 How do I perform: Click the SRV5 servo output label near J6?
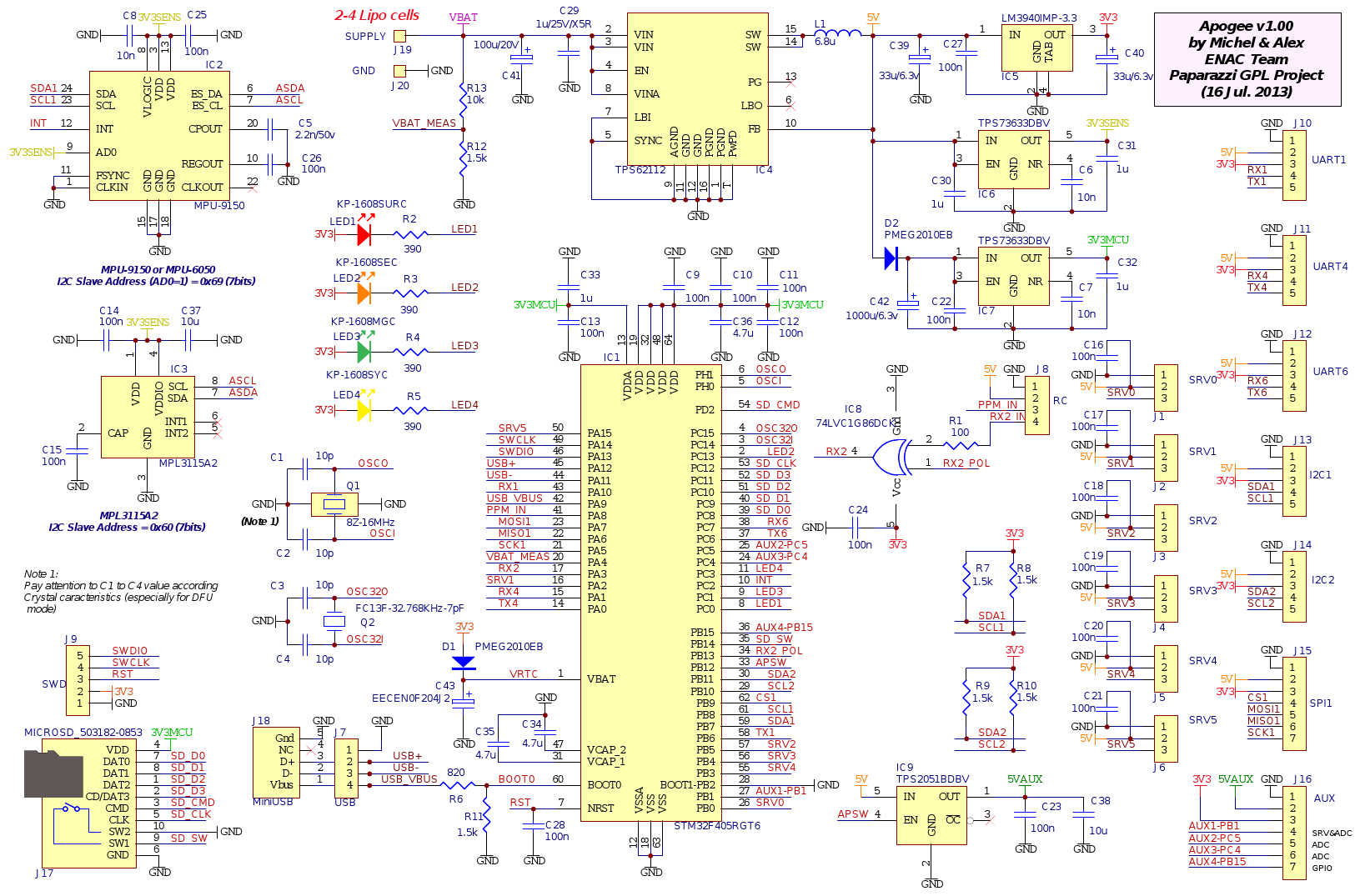[1203, 720]
